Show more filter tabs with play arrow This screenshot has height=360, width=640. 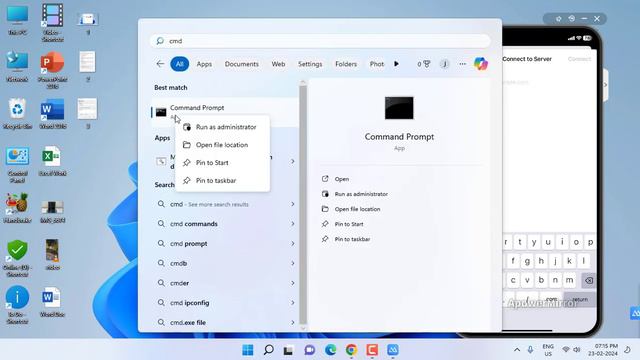(396, 64)
